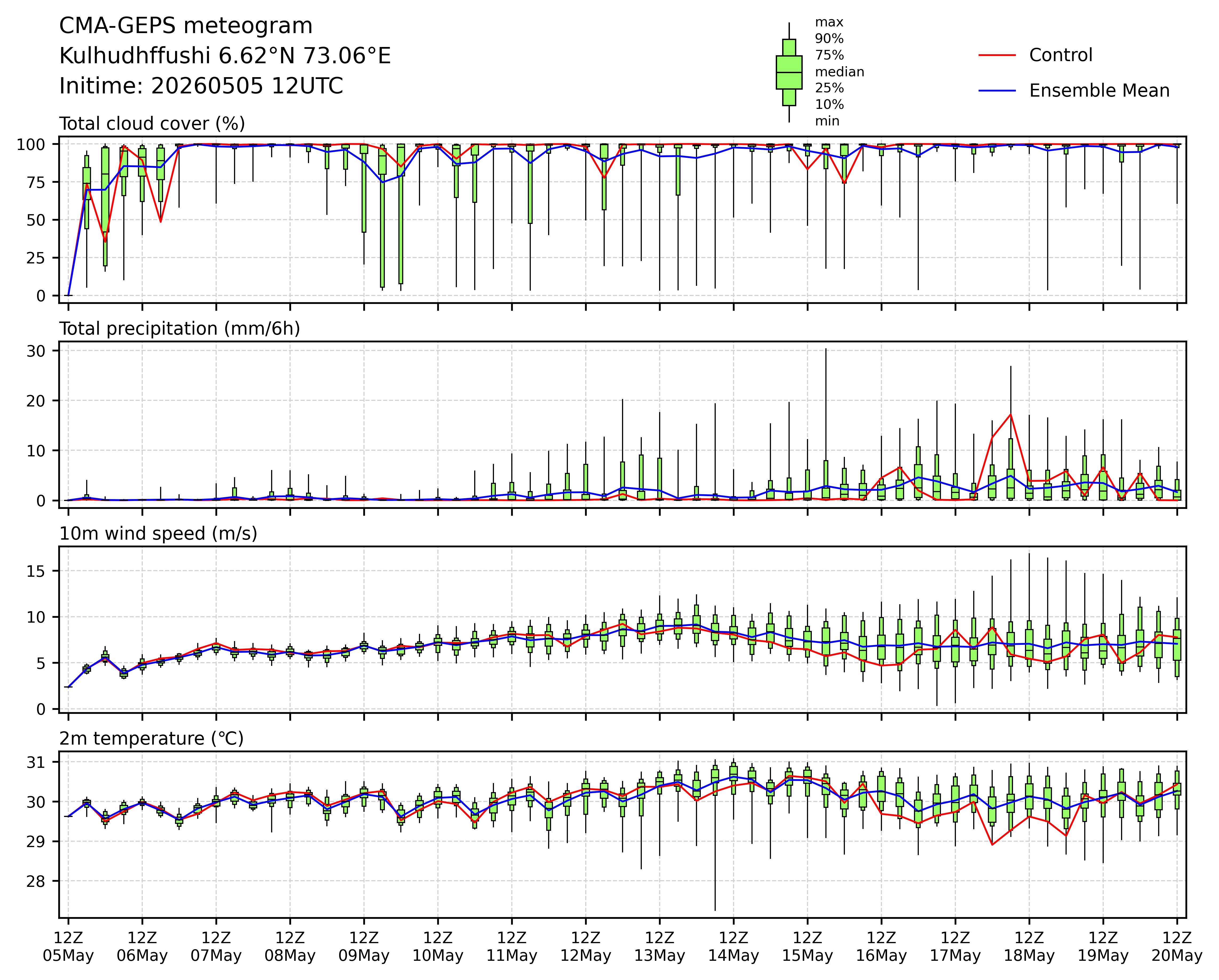1219x980 pixels.
Task: Click the 12Z 10May axis label
Action: (438, 947)
